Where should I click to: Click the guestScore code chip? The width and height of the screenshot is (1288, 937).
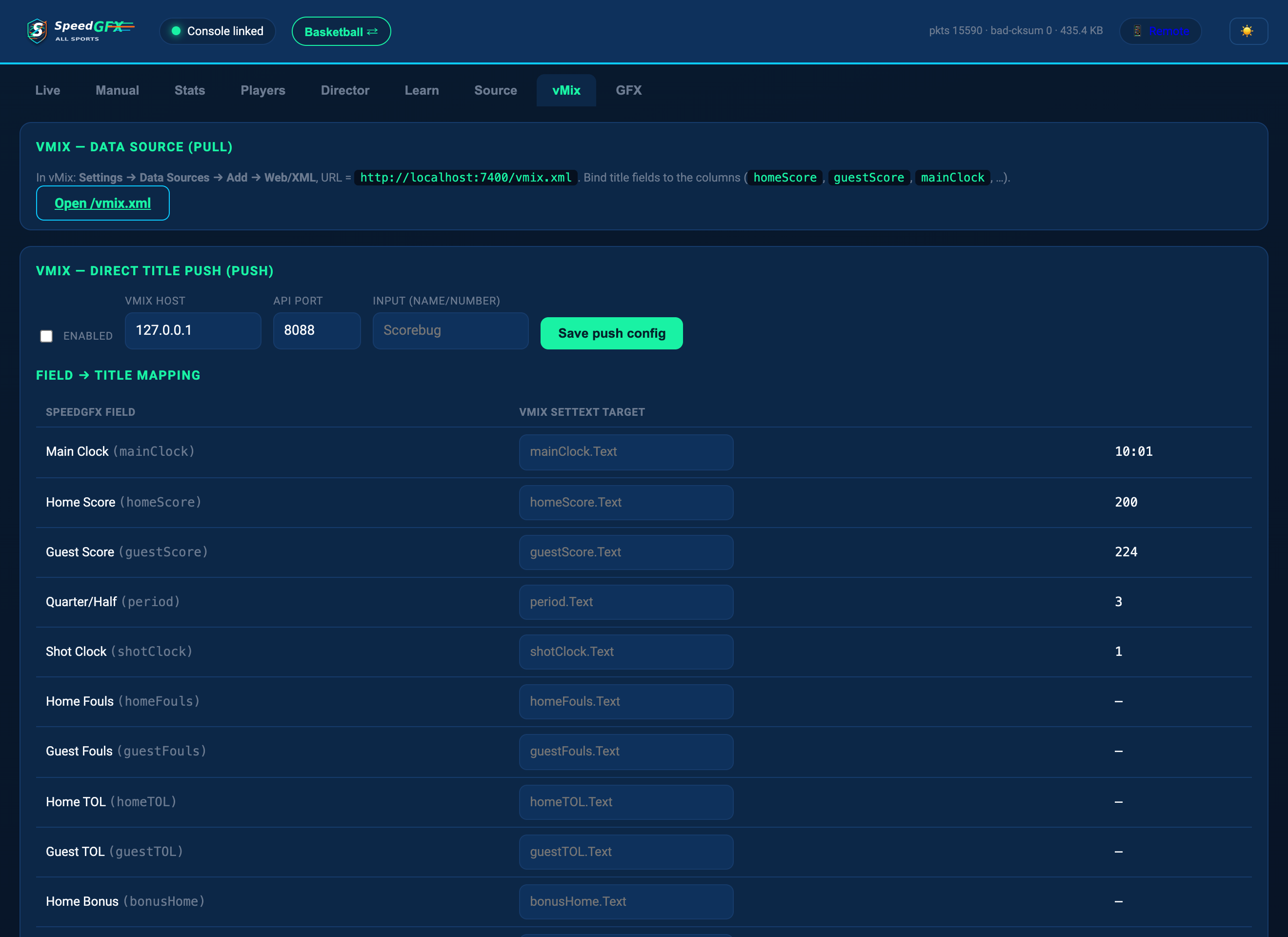[x=869, y=177]
